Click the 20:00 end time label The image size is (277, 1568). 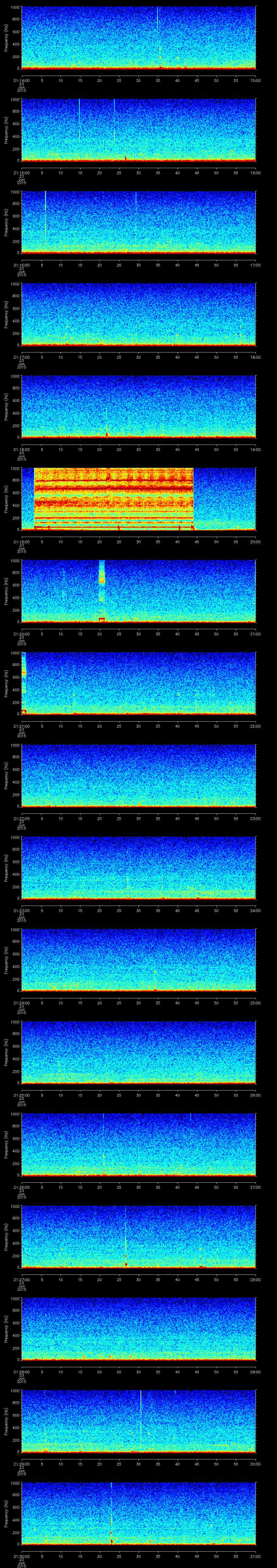click(x=255, y=542)
